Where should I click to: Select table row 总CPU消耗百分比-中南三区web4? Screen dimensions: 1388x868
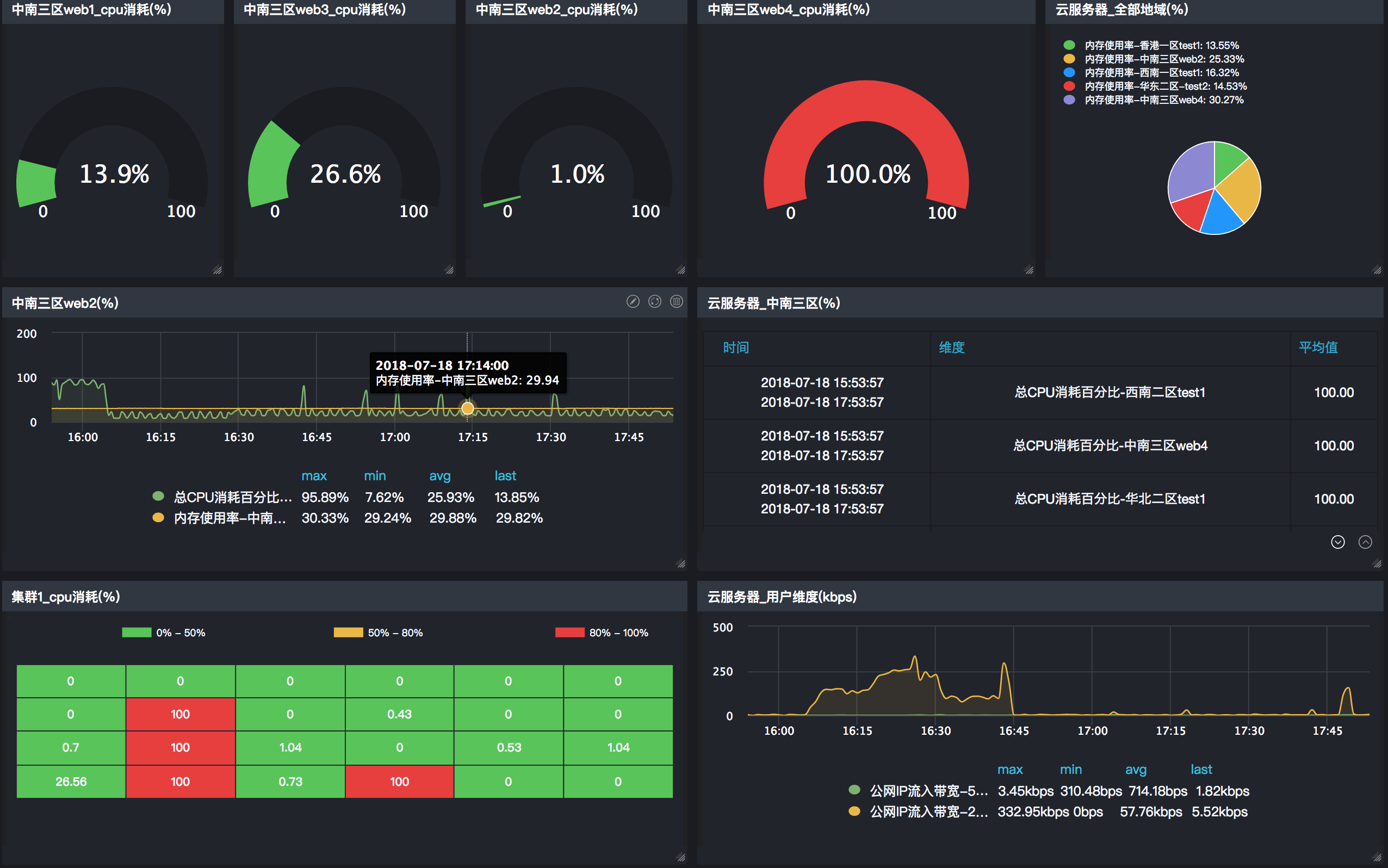1039,446
